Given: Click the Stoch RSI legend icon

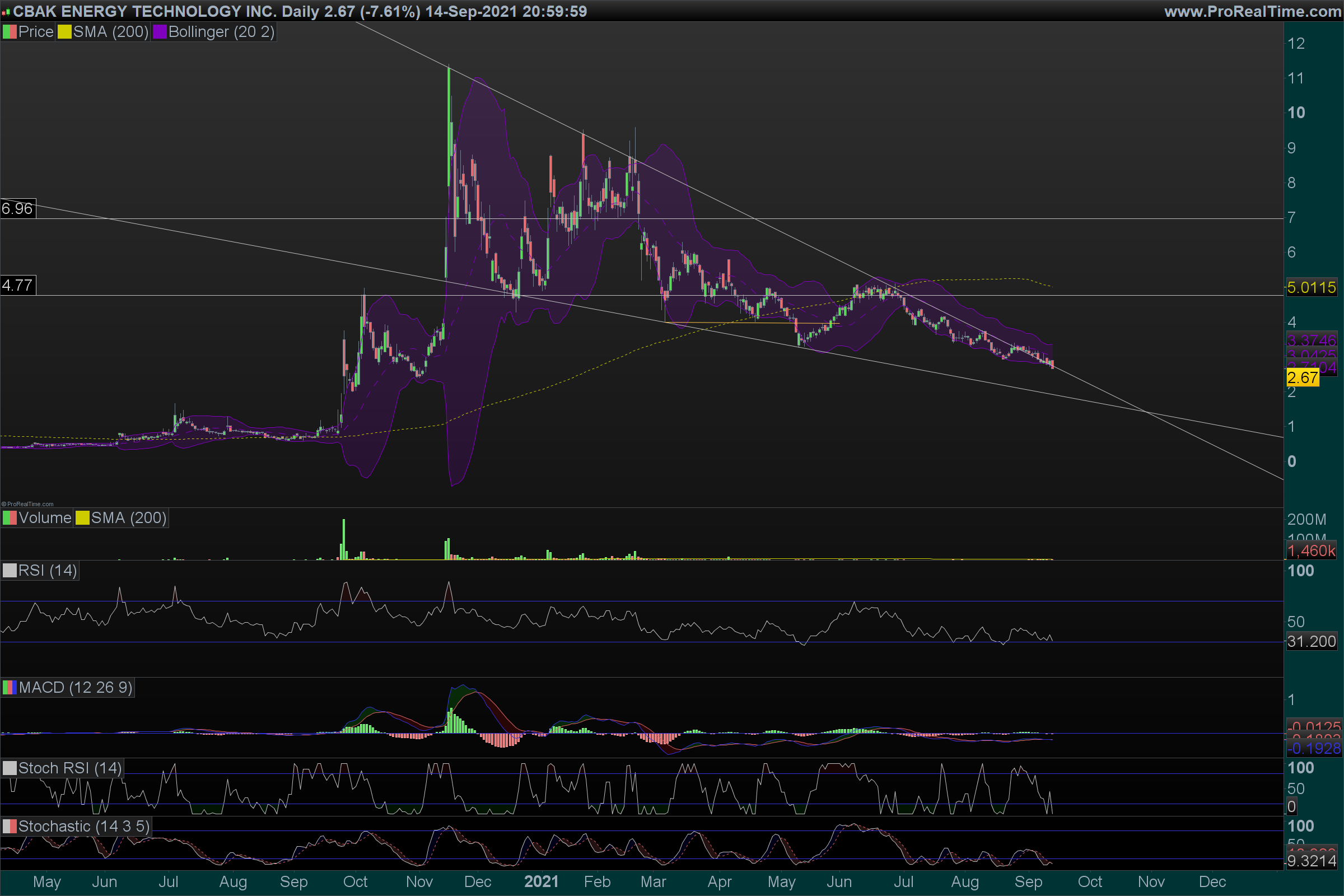Looking at the screenshot, I should 10,768.
